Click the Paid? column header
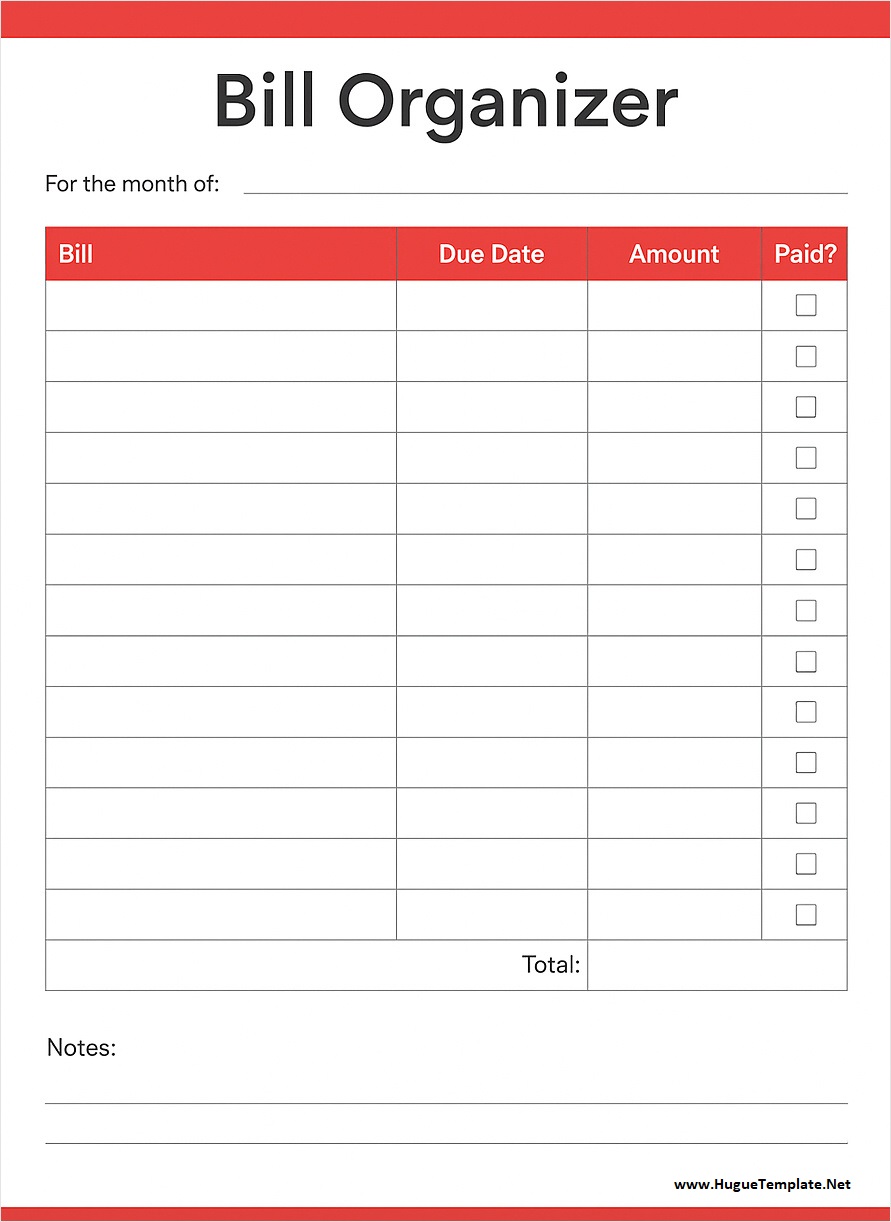 pos(805,254)
